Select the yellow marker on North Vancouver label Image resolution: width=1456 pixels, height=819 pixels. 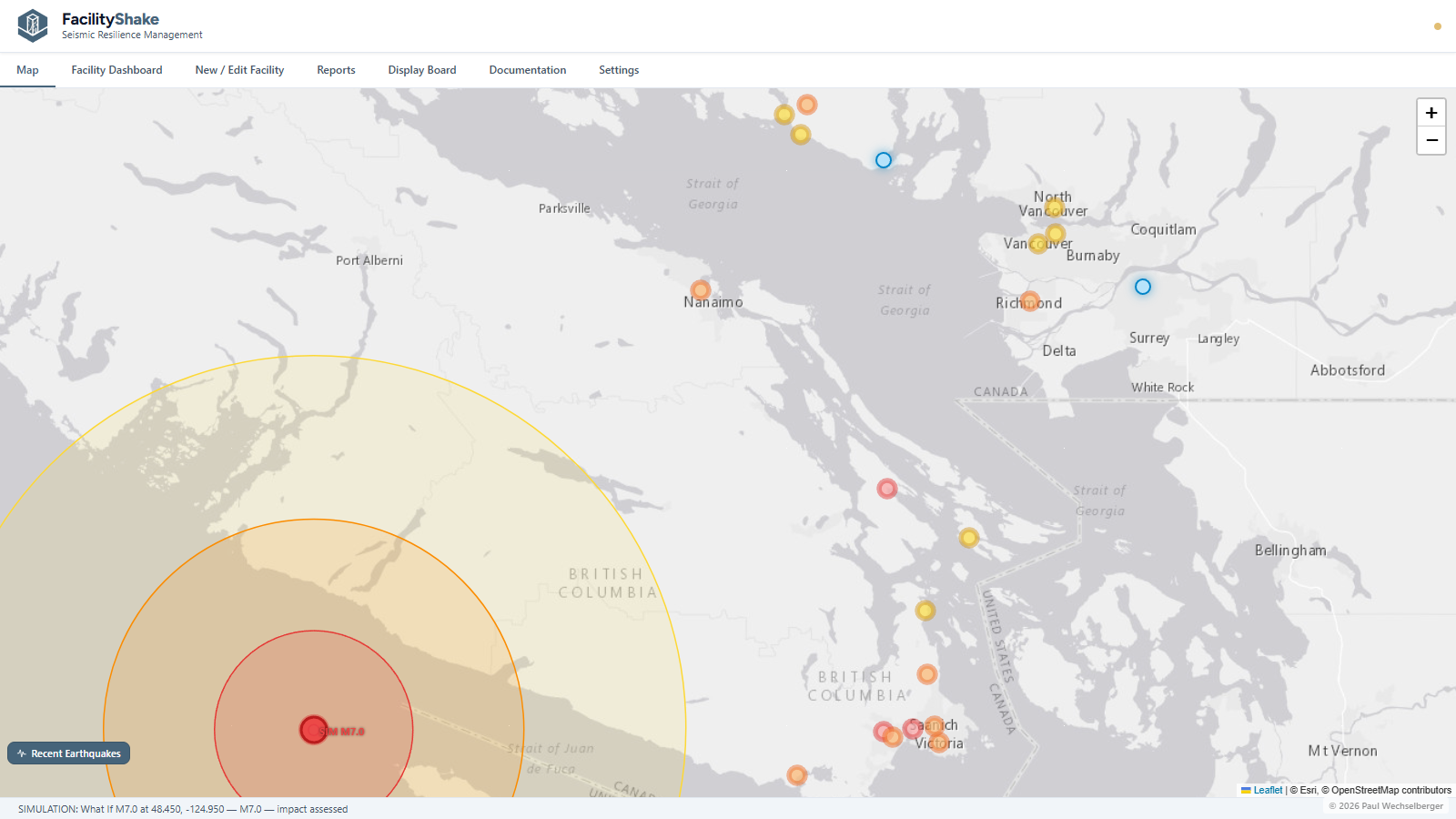[1055, 208]
